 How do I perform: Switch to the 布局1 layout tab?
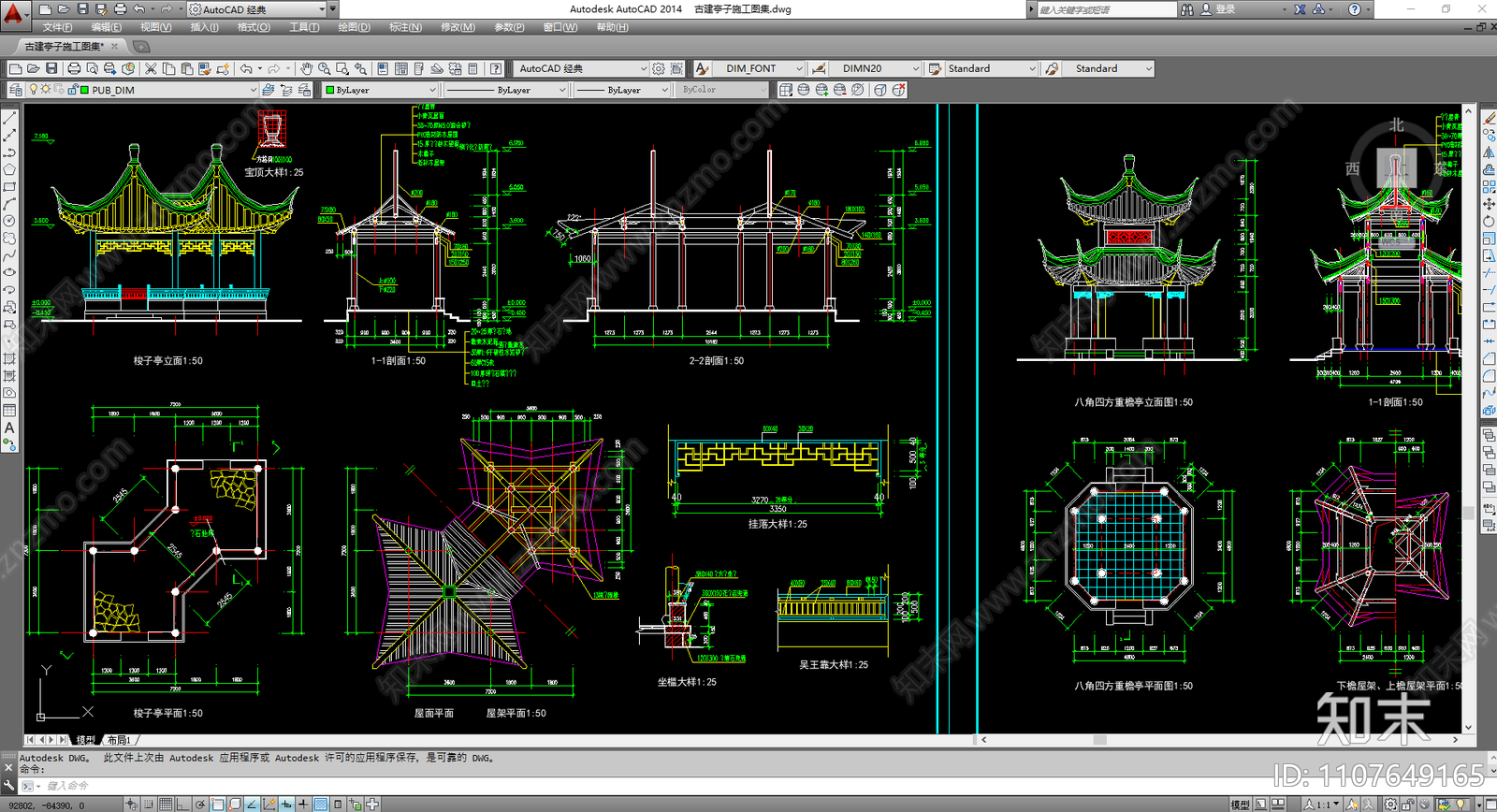(x=120, y=740)
